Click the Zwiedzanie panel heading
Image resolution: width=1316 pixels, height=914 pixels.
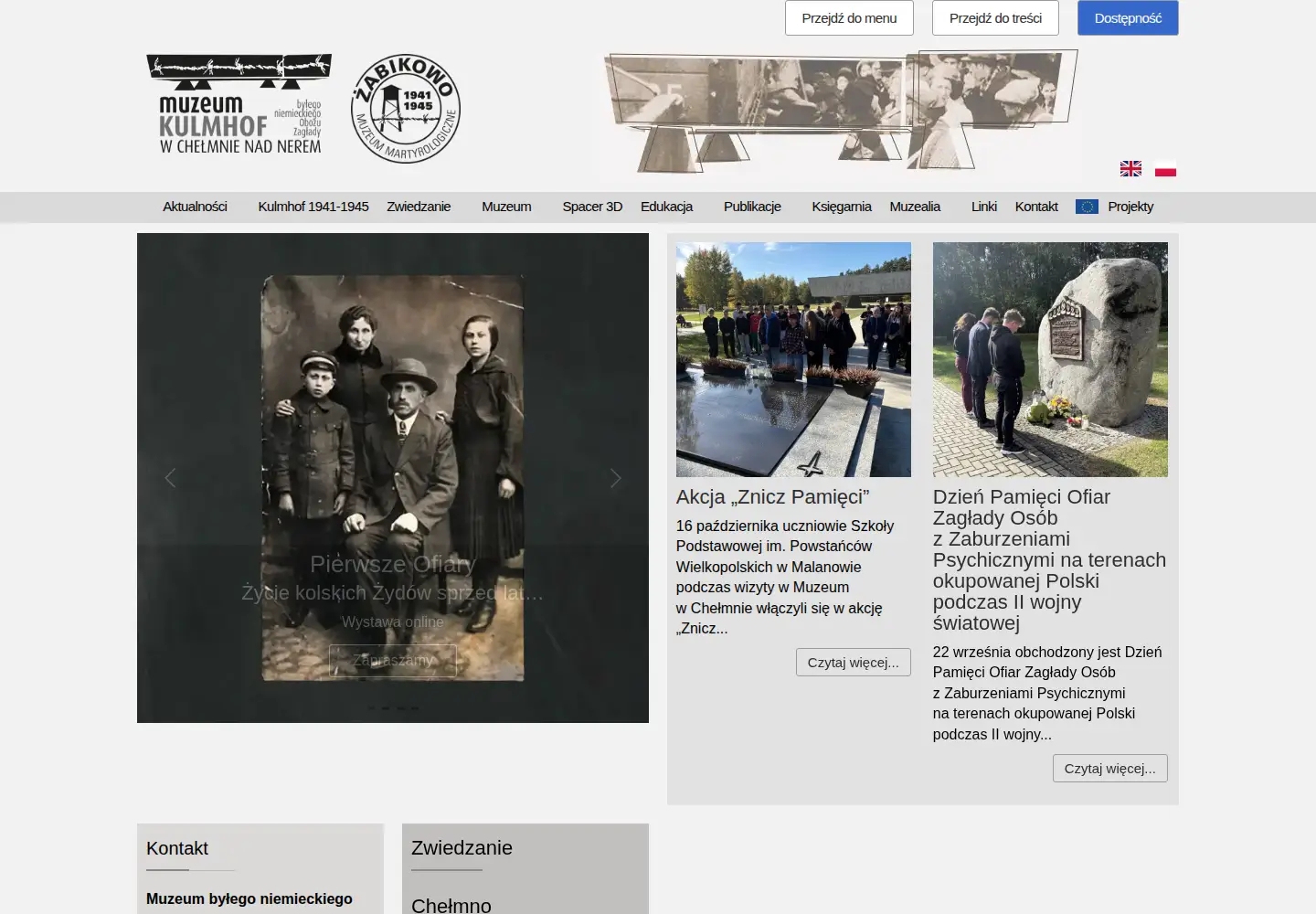tap(462, 848)
